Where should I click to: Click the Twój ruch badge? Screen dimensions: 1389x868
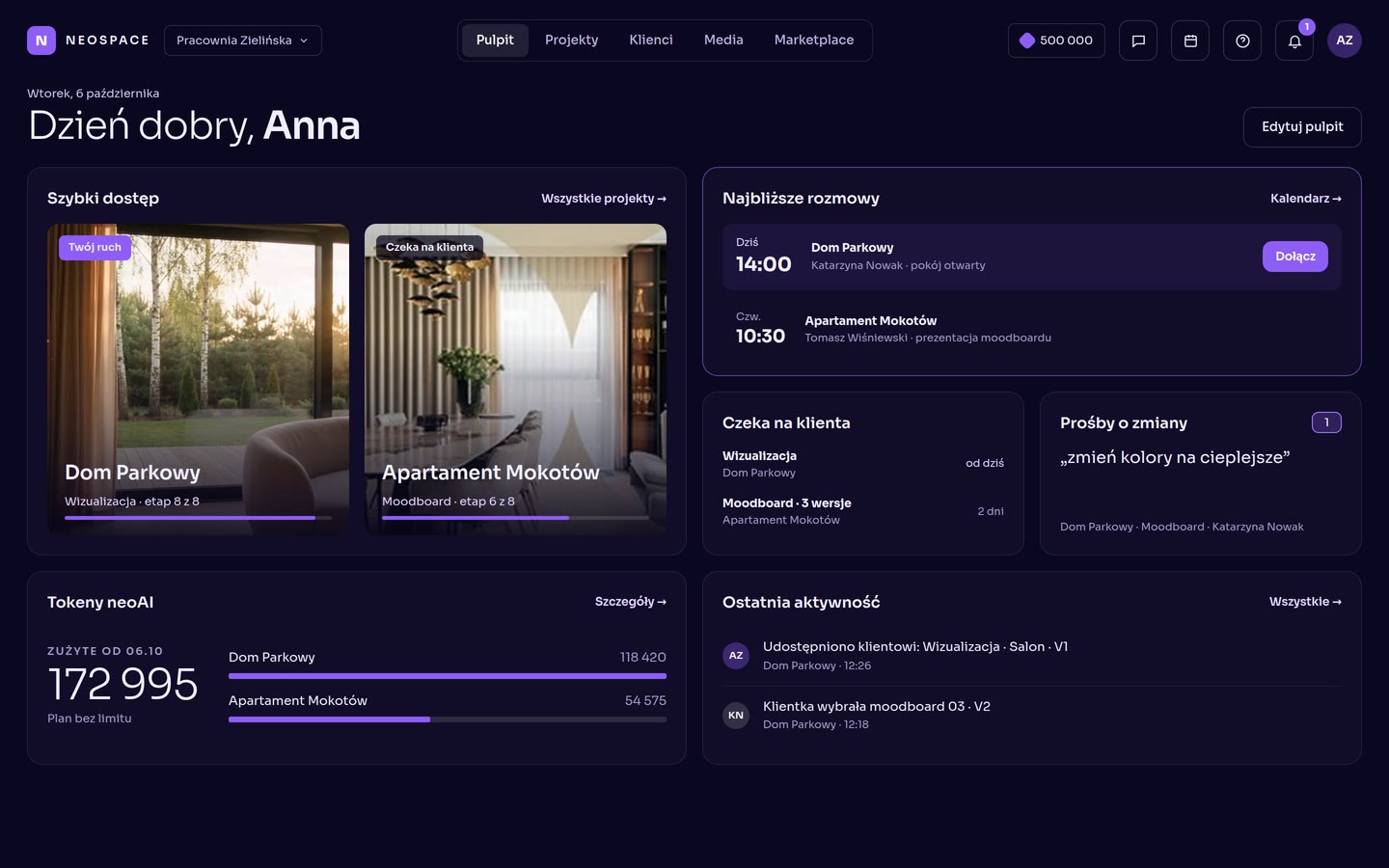pos(95,248)
